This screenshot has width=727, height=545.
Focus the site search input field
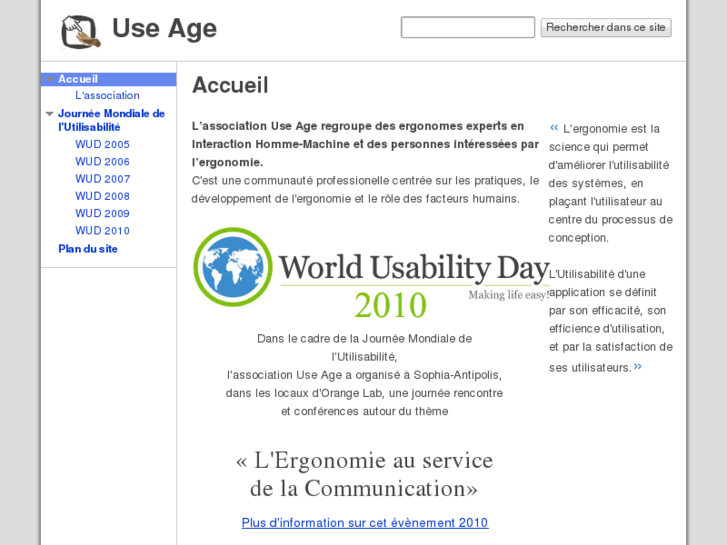pyautogui.click(x=467, y=27)
